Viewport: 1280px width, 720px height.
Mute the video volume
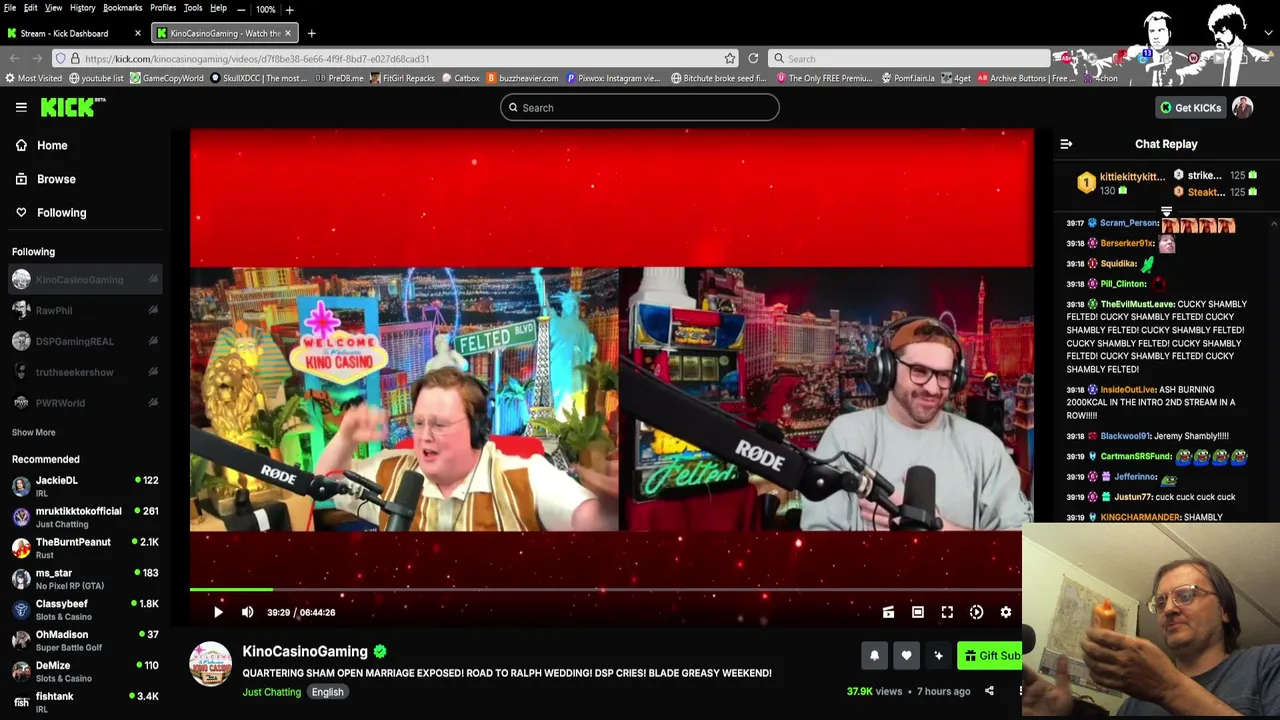click(x=248, y=612)
